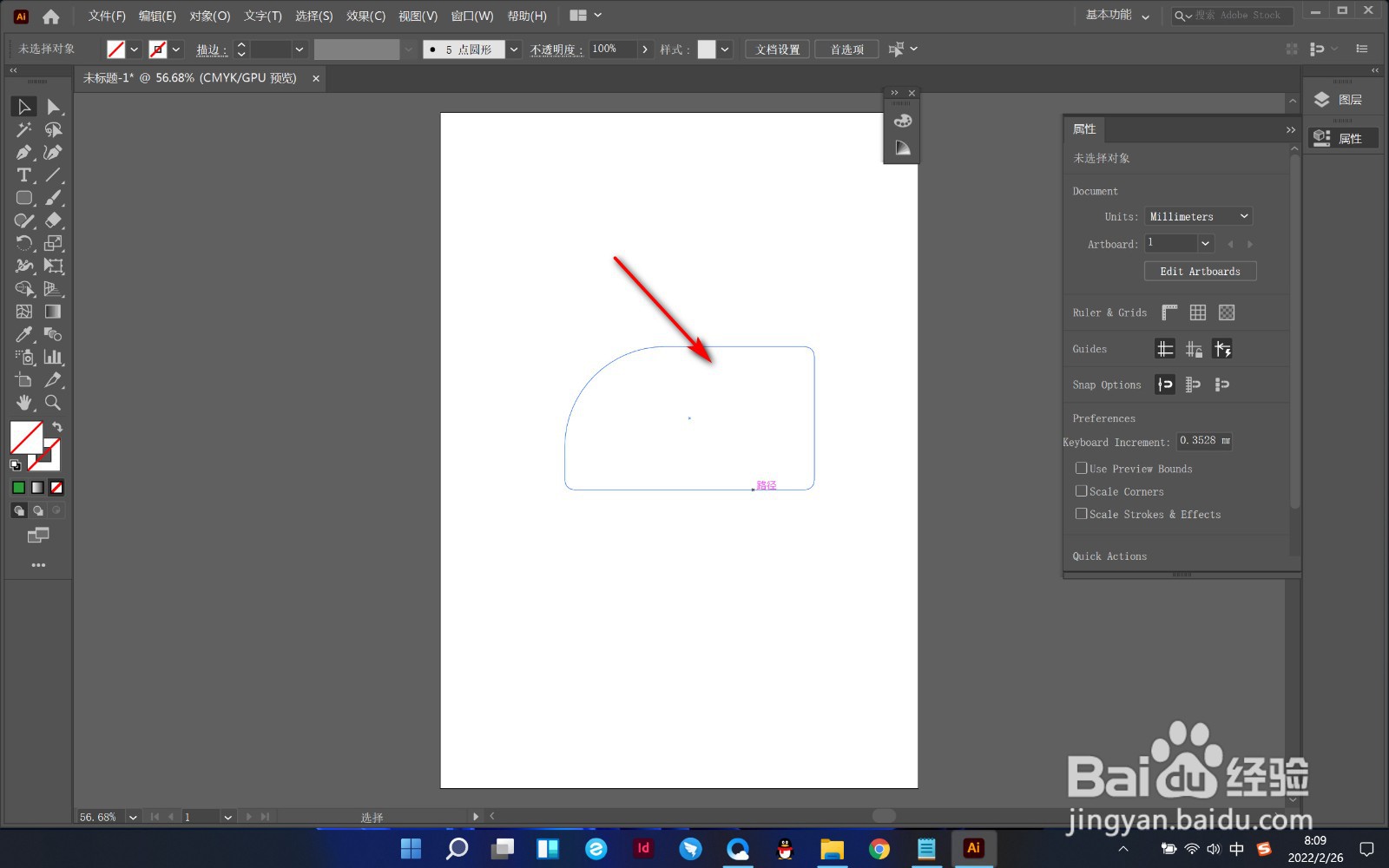Select the Width warp tool
Image resolution: width=1389 pixels, height=868 pixels.
(x=23, y=266)
